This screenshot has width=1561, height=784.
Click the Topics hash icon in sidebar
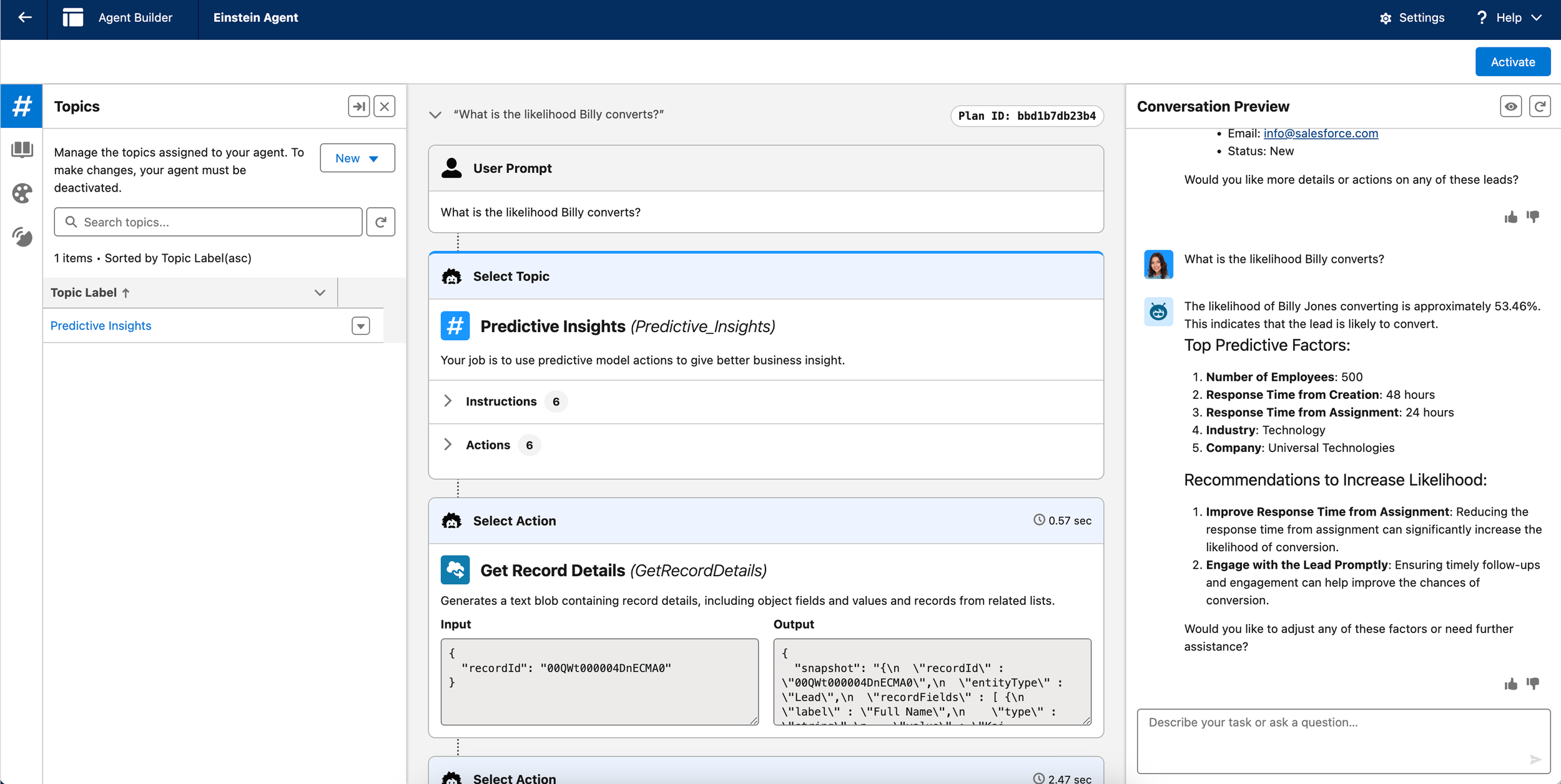point(22,106)
